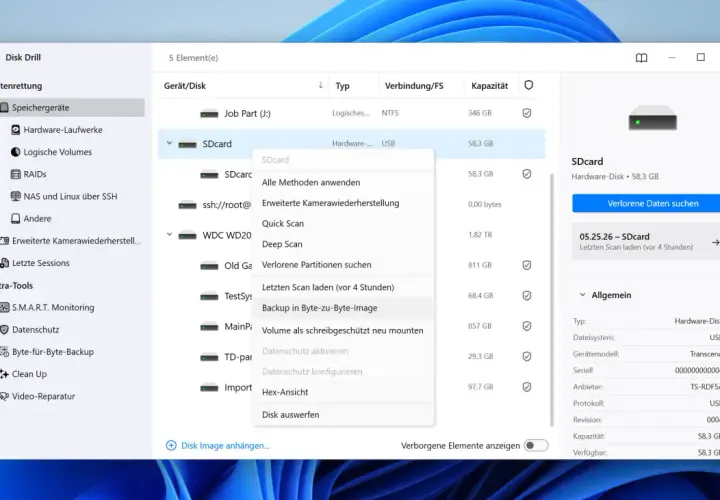This screenshot has height=500, width=720.
Task: Toggle protection shield on 811 GB row
Action: 527,265
